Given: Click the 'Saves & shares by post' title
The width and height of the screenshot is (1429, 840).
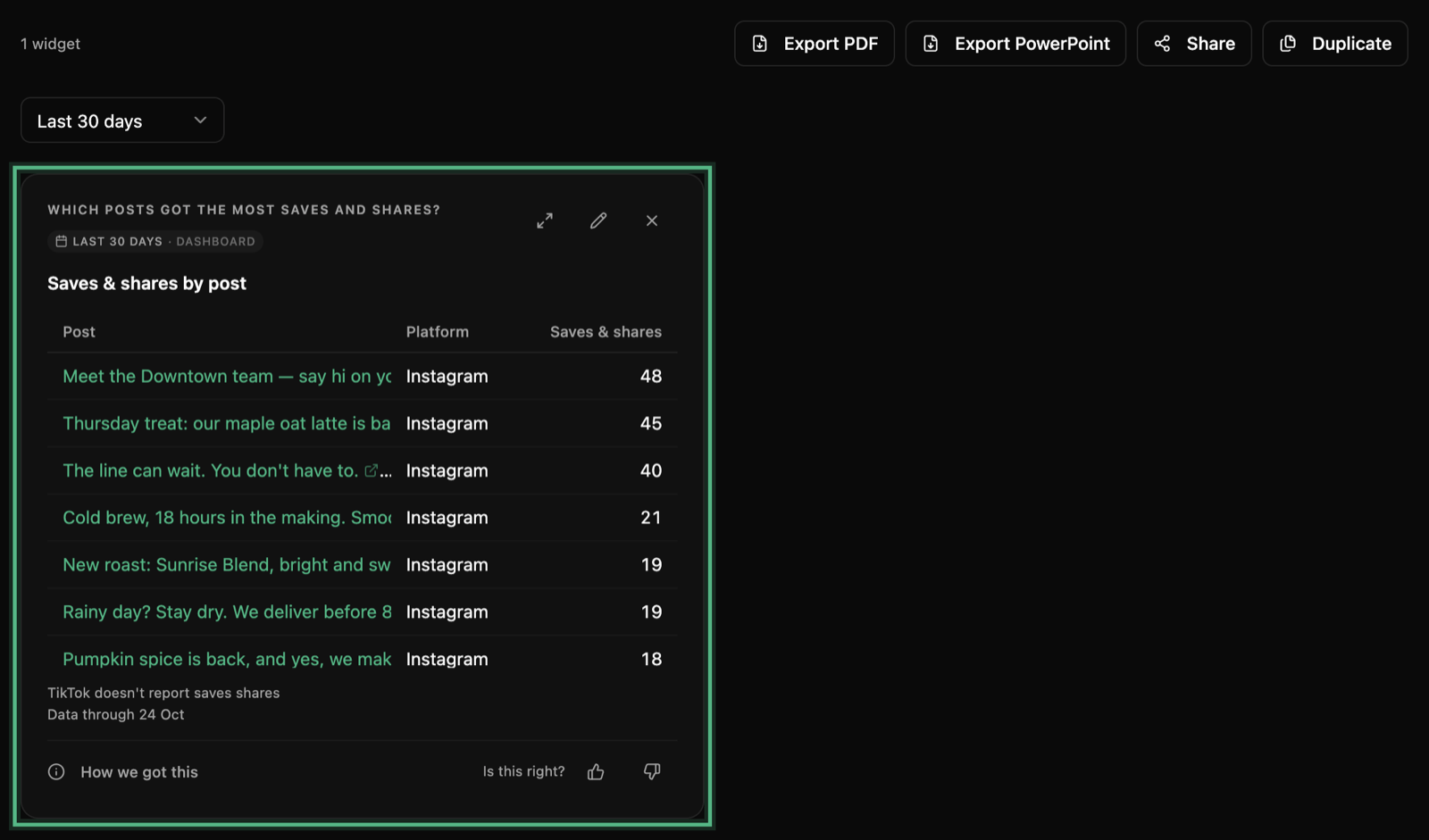Looking at the screenshot, I should [146, 284].
